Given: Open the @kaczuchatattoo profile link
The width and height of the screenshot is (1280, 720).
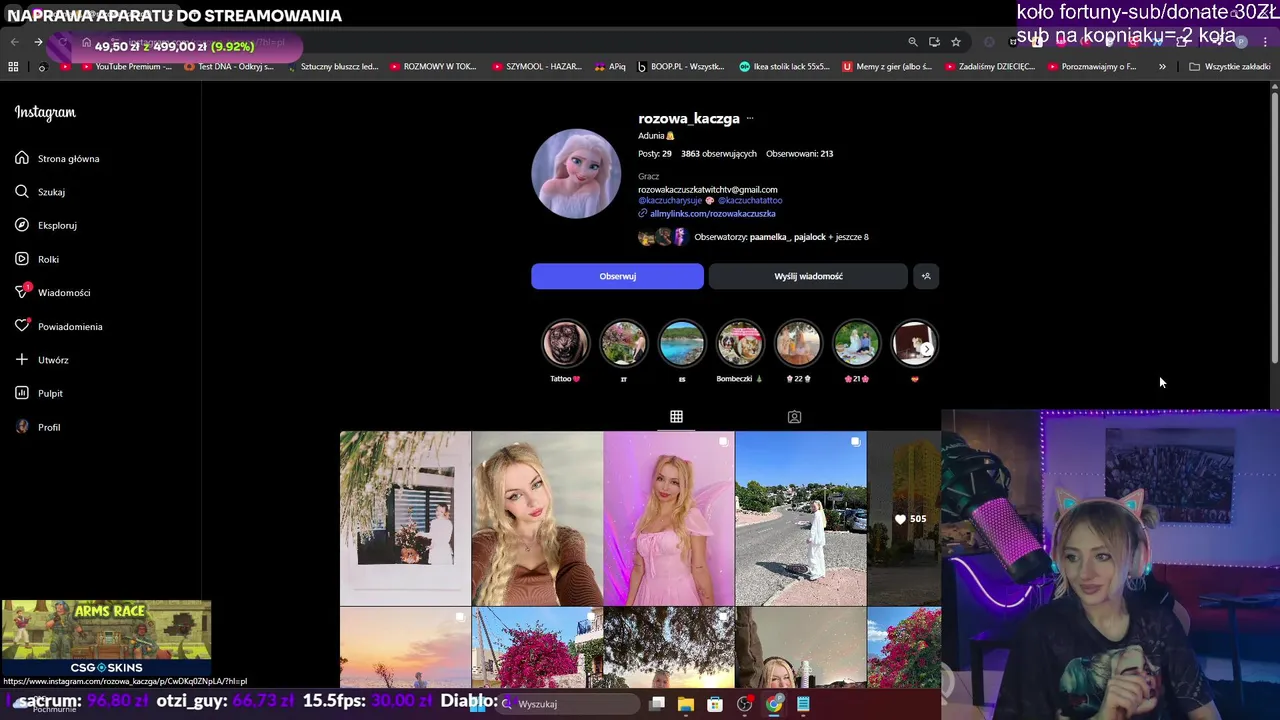Looking at the screenshot, I should [x=750, y=200].
